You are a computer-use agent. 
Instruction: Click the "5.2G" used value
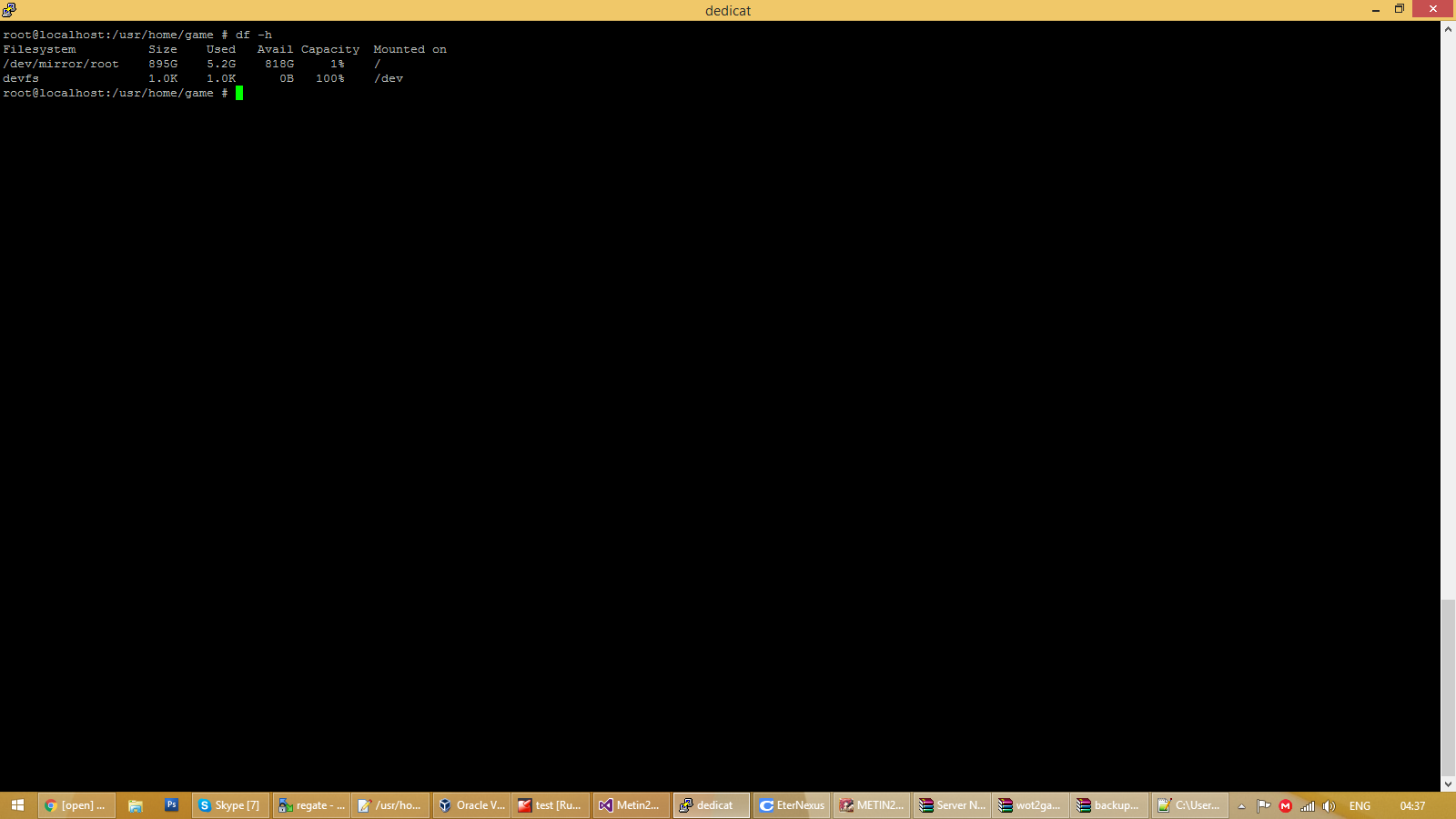[221, 64]
